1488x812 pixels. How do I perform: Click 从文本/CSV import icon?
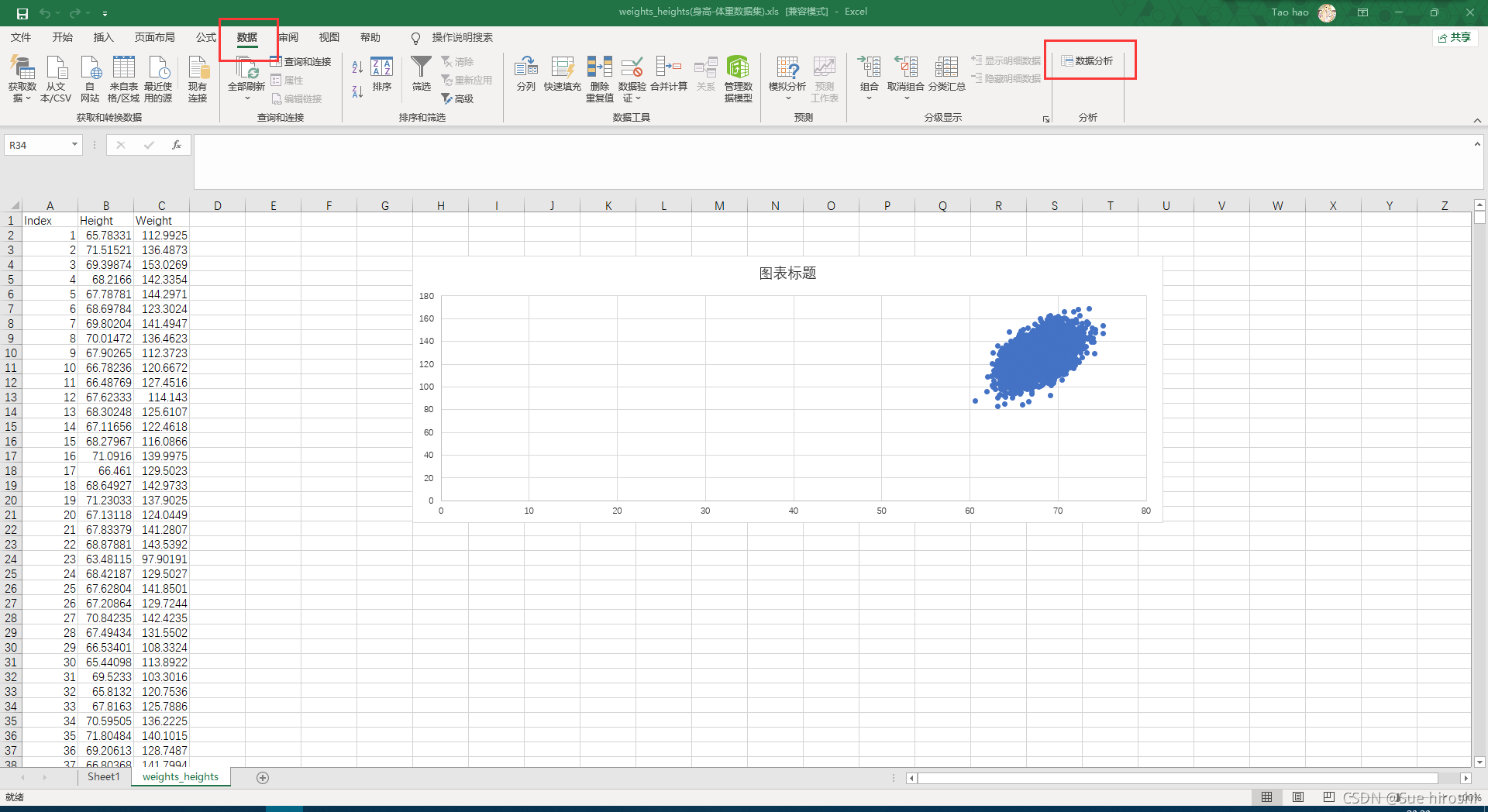coord(56,79)
